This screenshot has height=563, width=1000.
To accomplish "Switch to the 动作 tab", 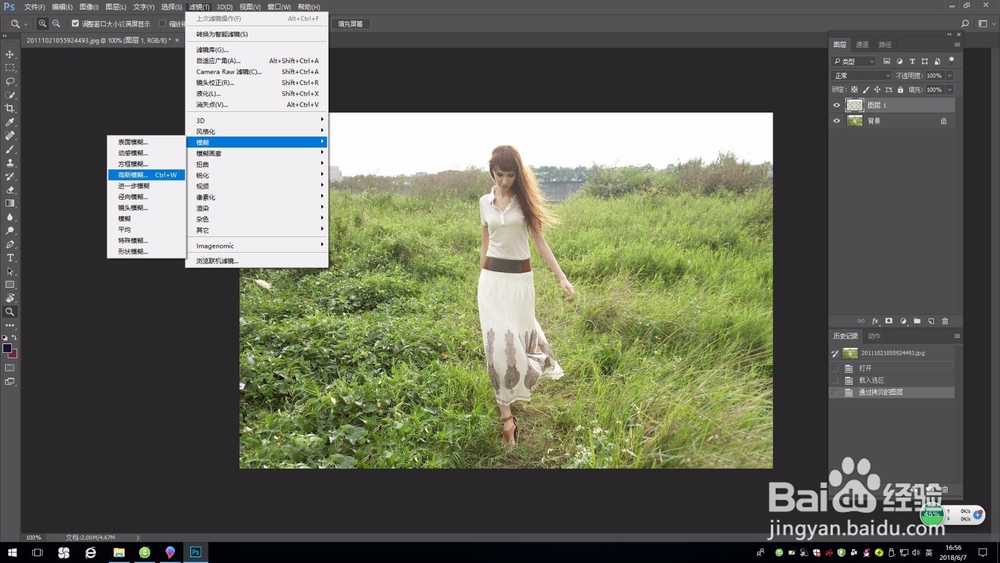I will 874,336.
